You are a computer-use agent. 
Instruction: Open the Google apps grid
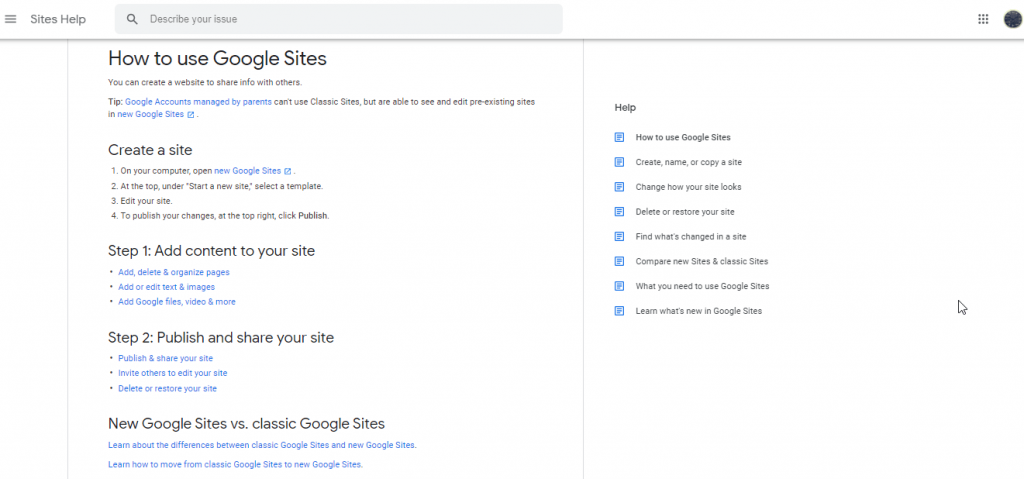tap(983, 19)
